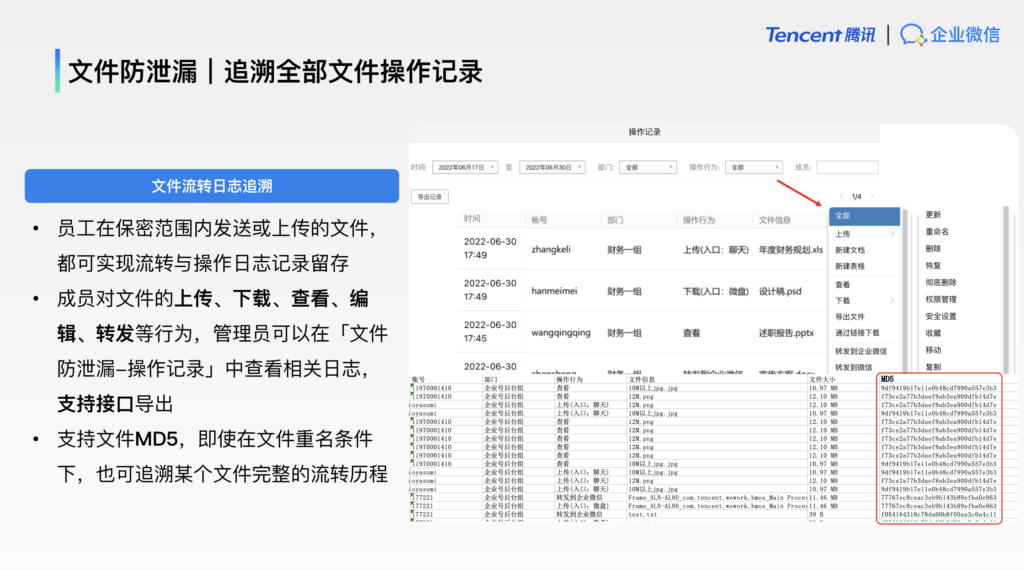Click the 导出记录 button
The width and height of the screenshot is (1024, 570).
tap(430, 197)
